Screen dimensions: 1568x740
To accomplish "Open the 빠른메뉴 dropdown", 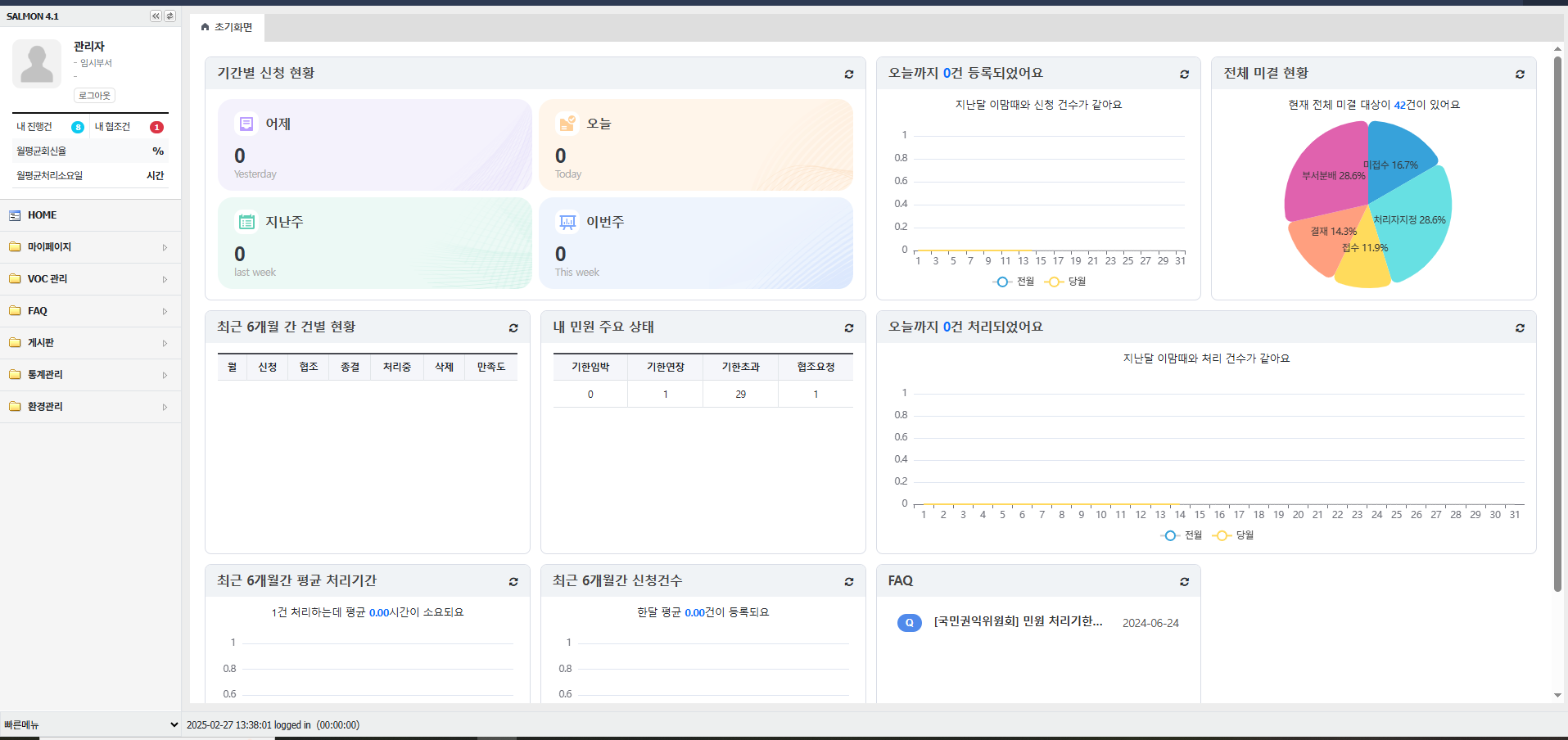I will [90, 724].
